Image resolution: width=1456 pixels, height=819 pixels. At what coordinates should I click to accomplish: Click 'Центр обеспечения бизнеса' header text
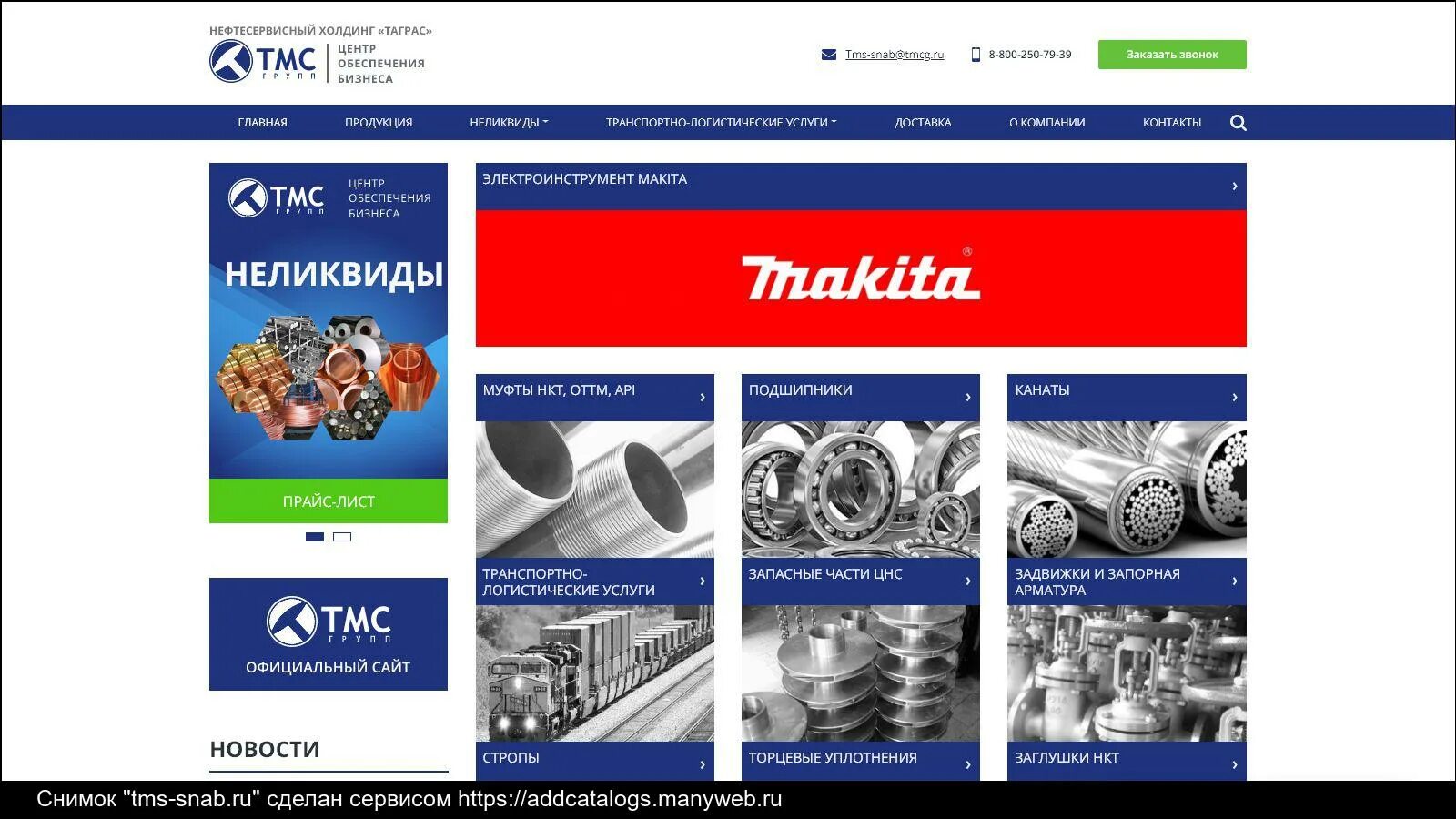pyautogui.click(x=380, y=64)
